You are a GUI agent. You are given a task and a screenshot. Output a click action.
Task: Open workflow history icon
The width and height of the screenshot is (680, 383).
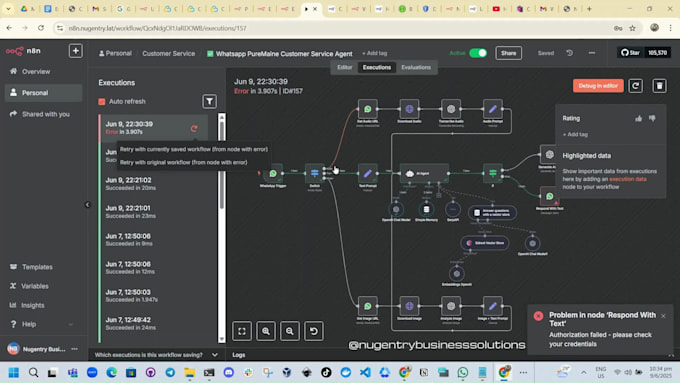tap(569, 53)
